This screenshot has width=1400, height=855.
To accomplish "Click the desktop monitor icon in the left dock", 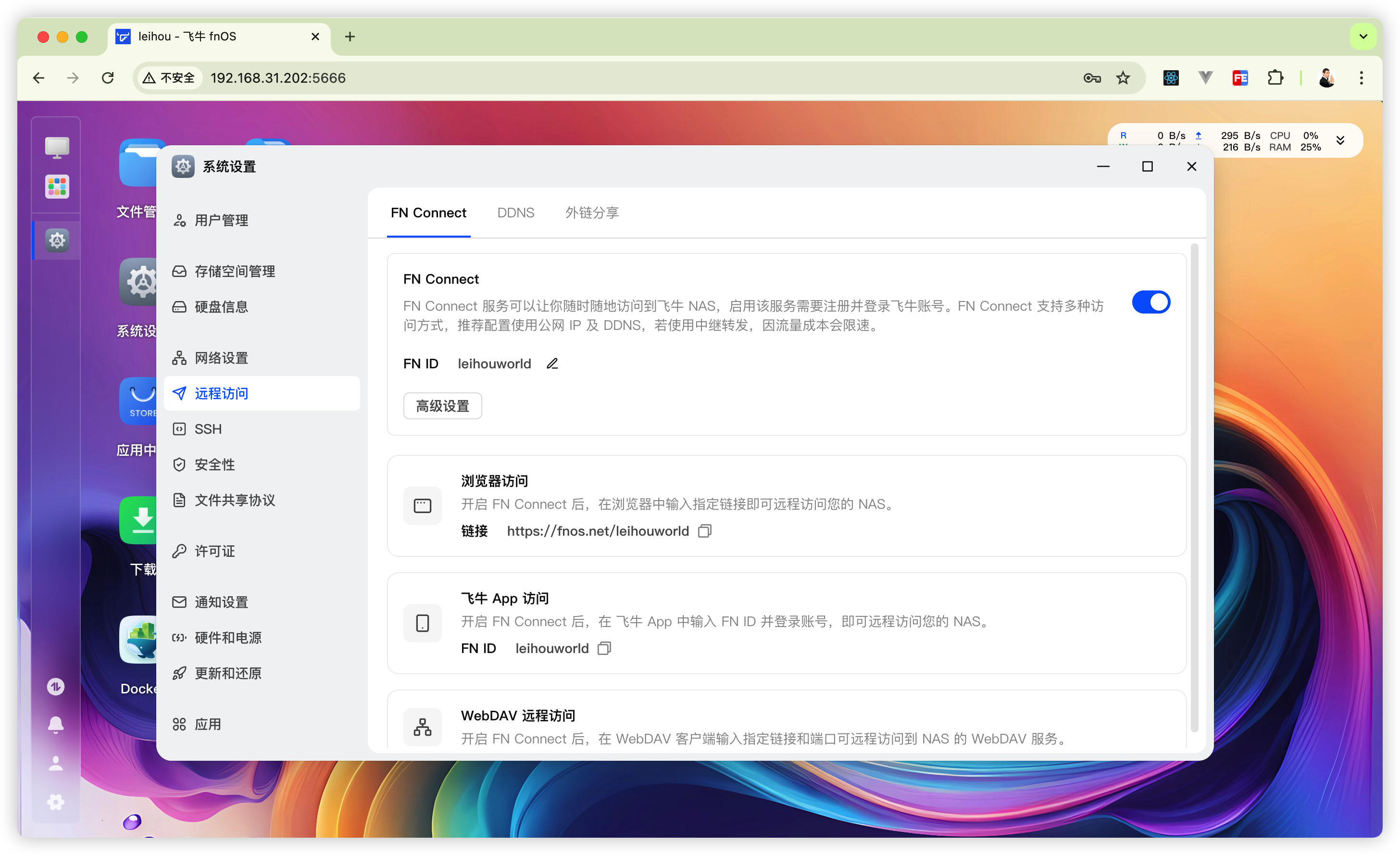I will (57, 147).
